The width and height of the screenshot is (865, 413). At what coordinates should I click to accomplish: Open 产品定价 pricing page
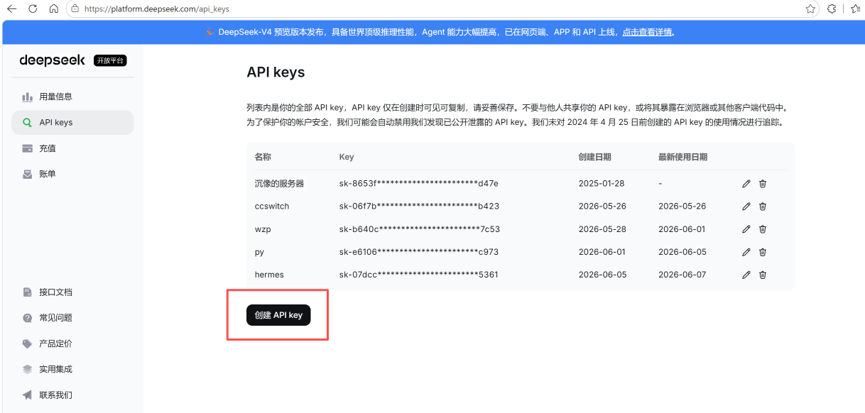tap(73, 344)
